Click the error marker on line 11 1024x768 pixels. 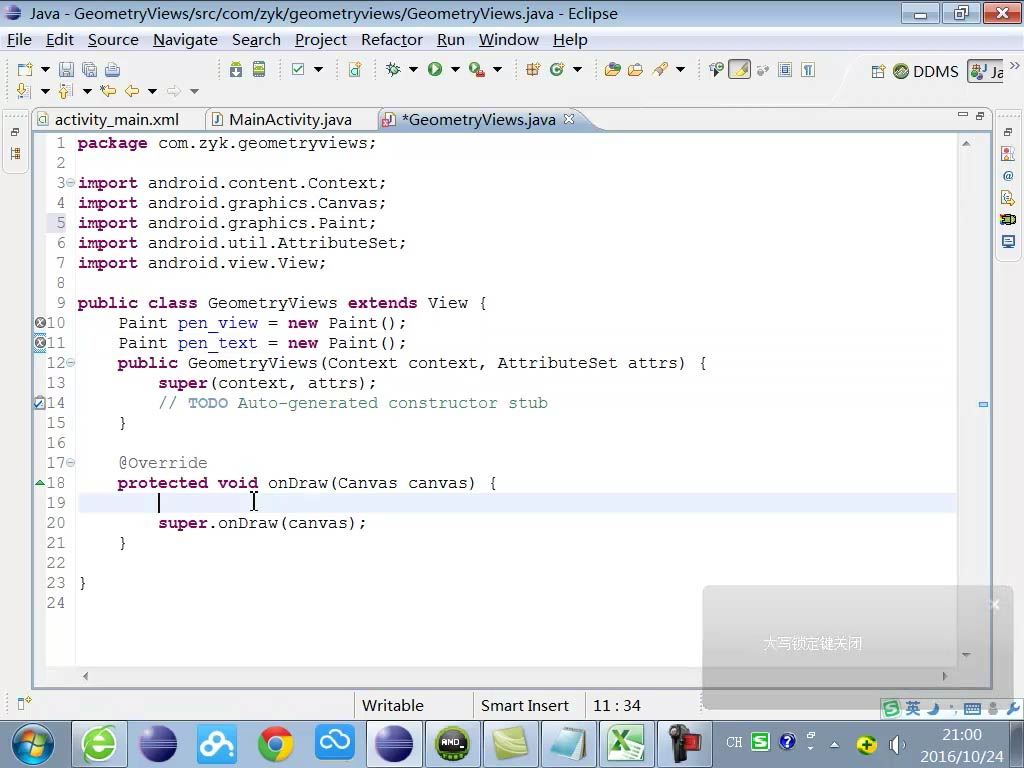40,343
